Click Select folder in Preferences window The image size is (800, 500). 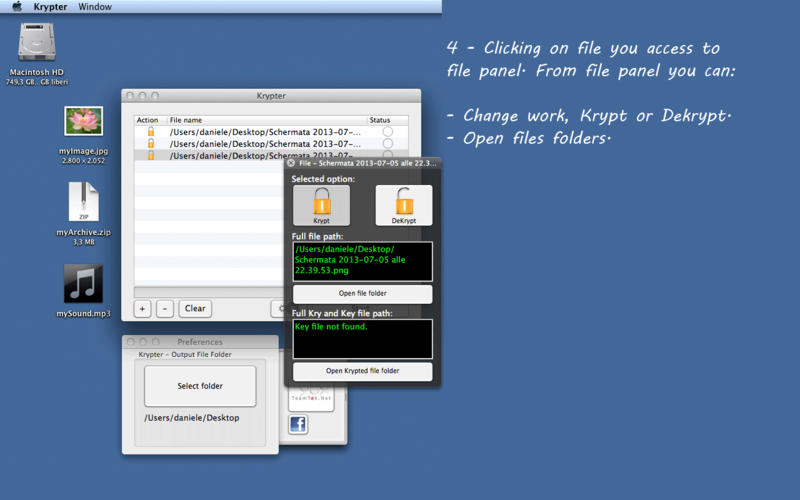click(200, 386)
